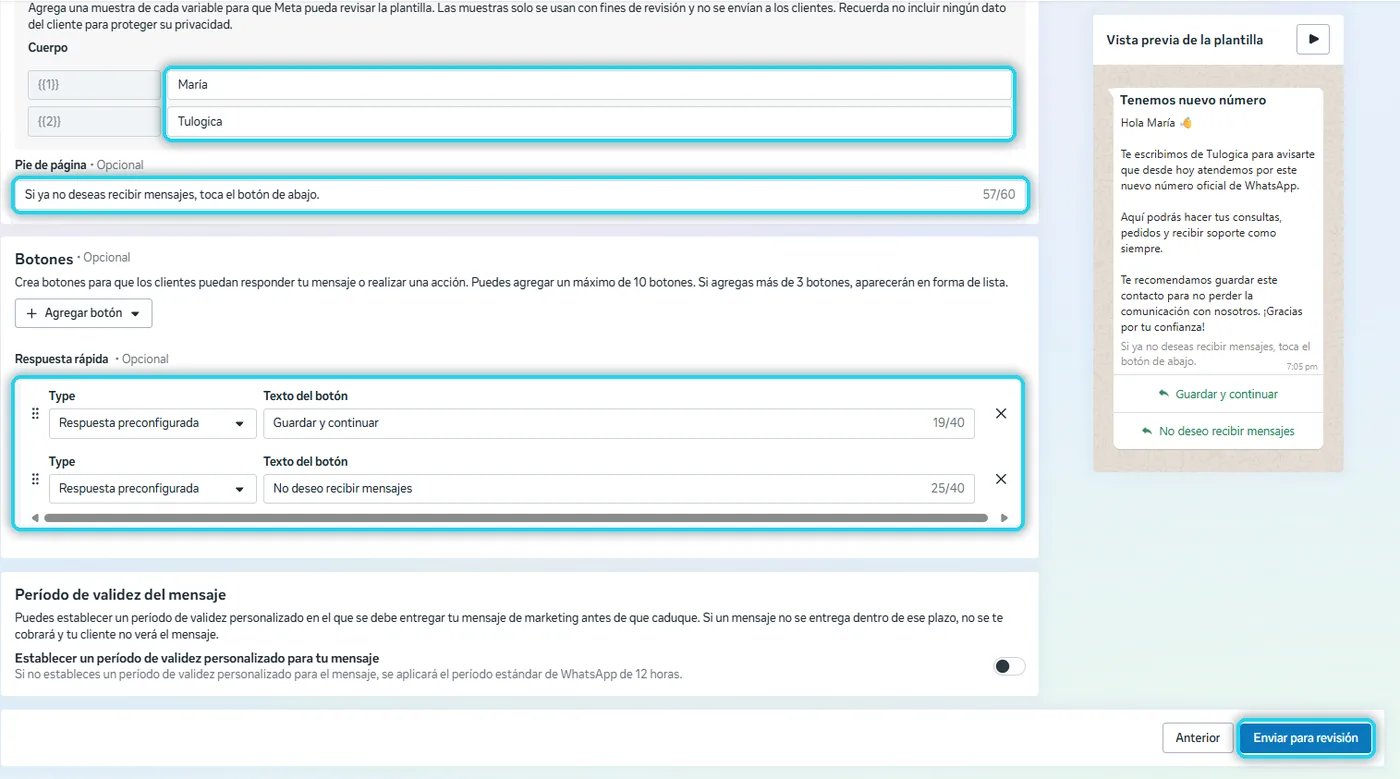Click the horizontal scrollbar under quick replies
1400x779 pixels.
tap(516, 518)
